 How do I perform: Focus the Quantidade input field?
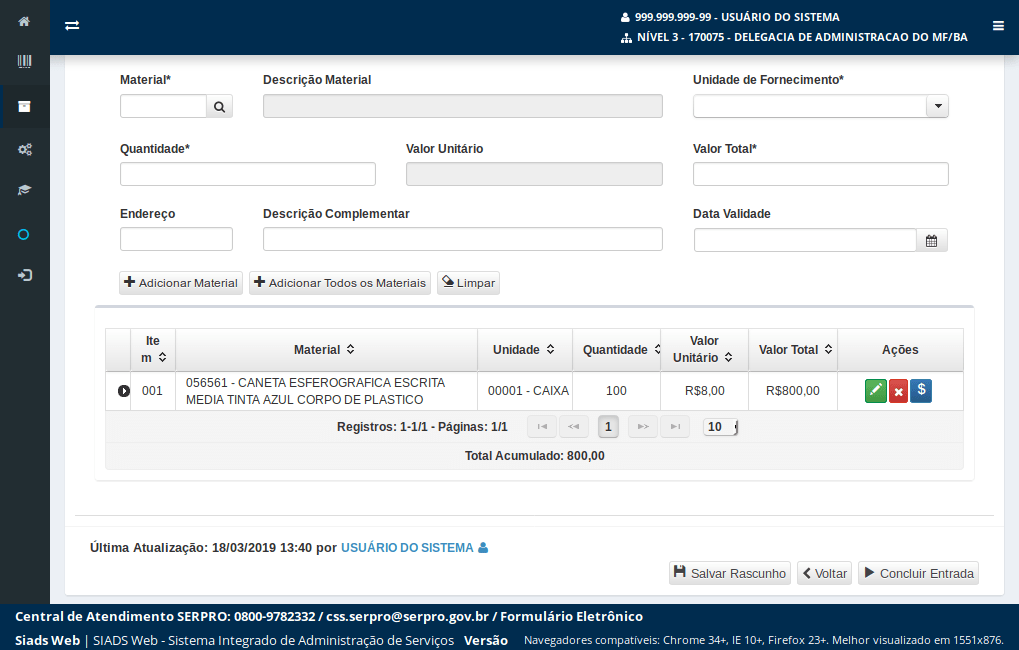point(248,174)
